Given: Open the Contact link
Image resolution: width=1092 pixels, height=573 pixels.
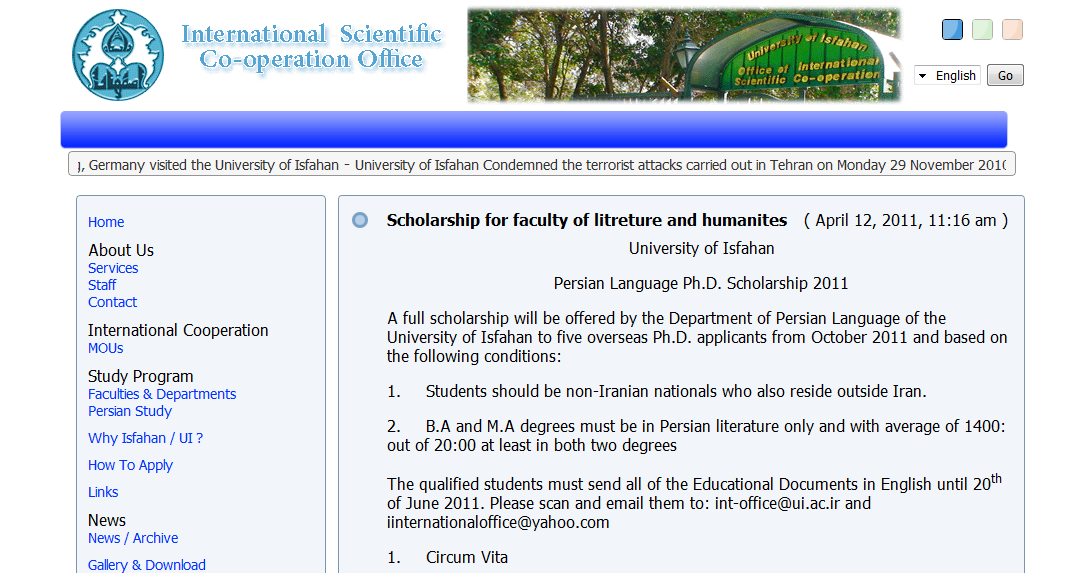Looking at the screenshot, I should (112, 302).
